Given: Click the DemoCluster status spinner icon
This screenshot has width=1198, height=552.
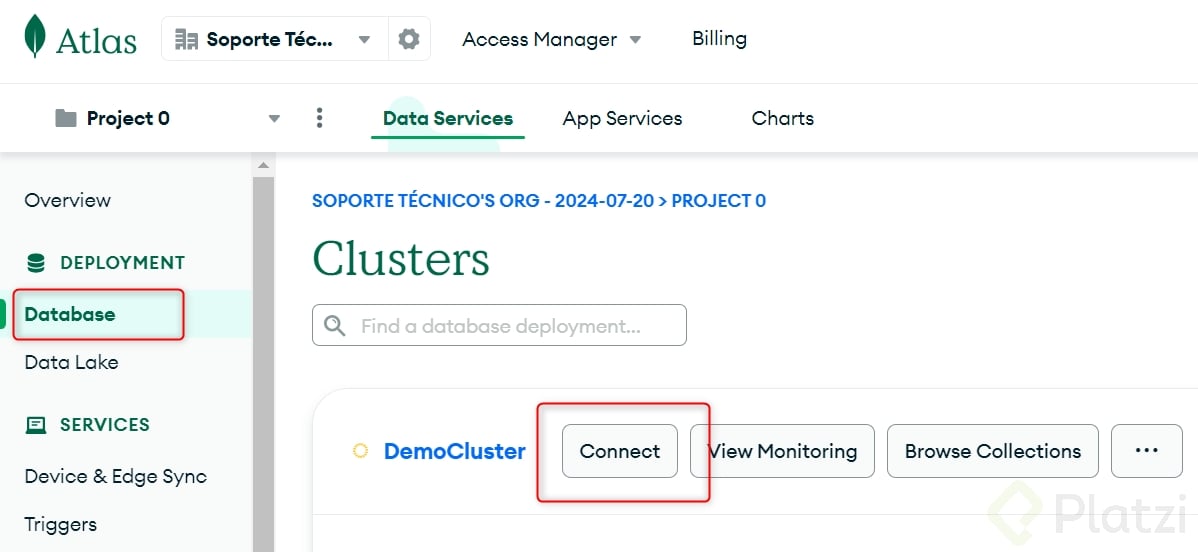Looking at the screenshot, I should coord(360,451).
